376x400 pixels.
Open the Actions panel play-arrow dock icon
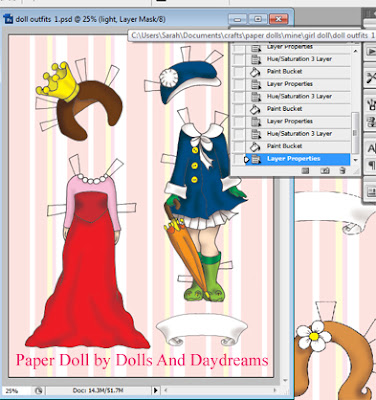click(370, 52)
